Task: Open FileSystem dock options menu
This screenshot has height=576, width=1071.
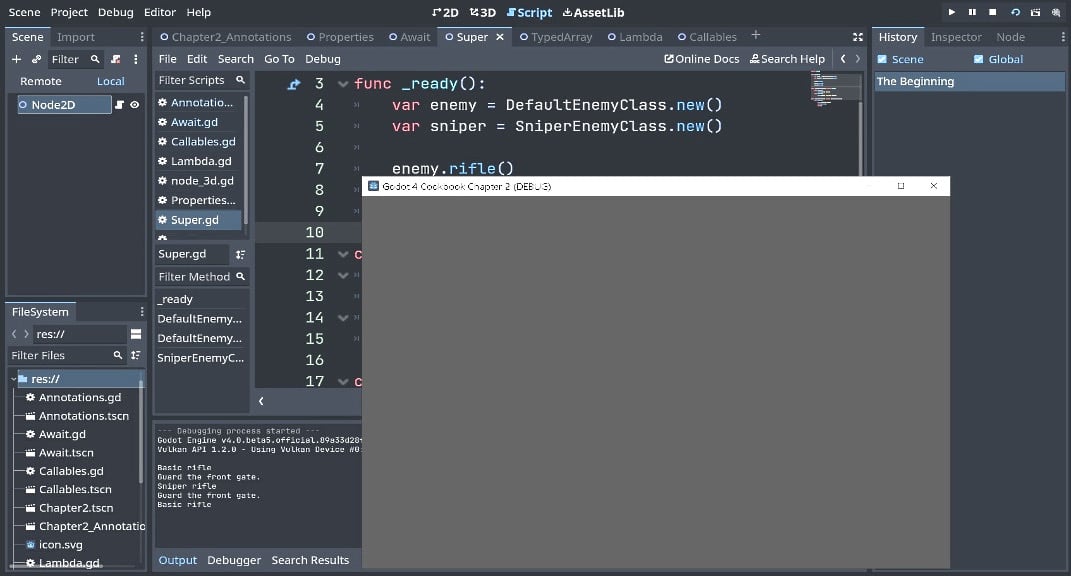Action: (x=142, y=312)
